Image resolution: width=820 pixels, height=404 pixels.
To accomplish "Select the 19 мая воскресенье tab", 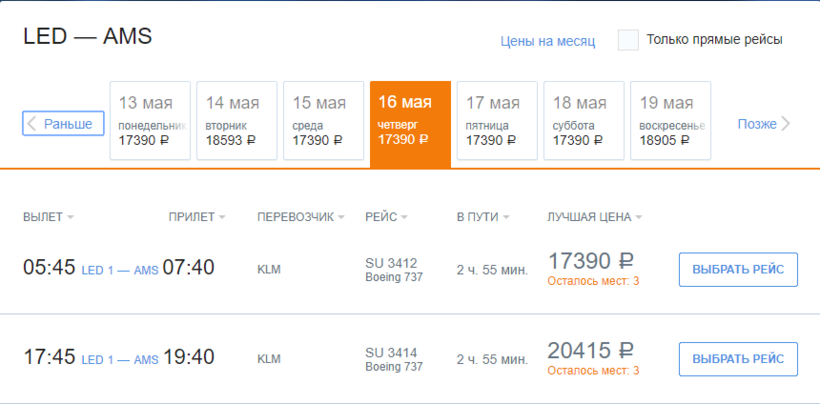I will click(671, 121).
